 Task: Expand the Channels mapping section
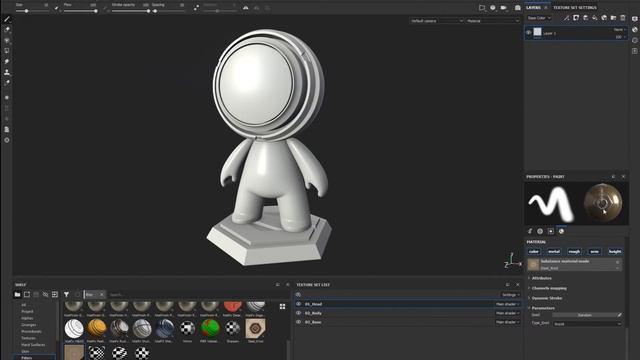pos(549,288)
